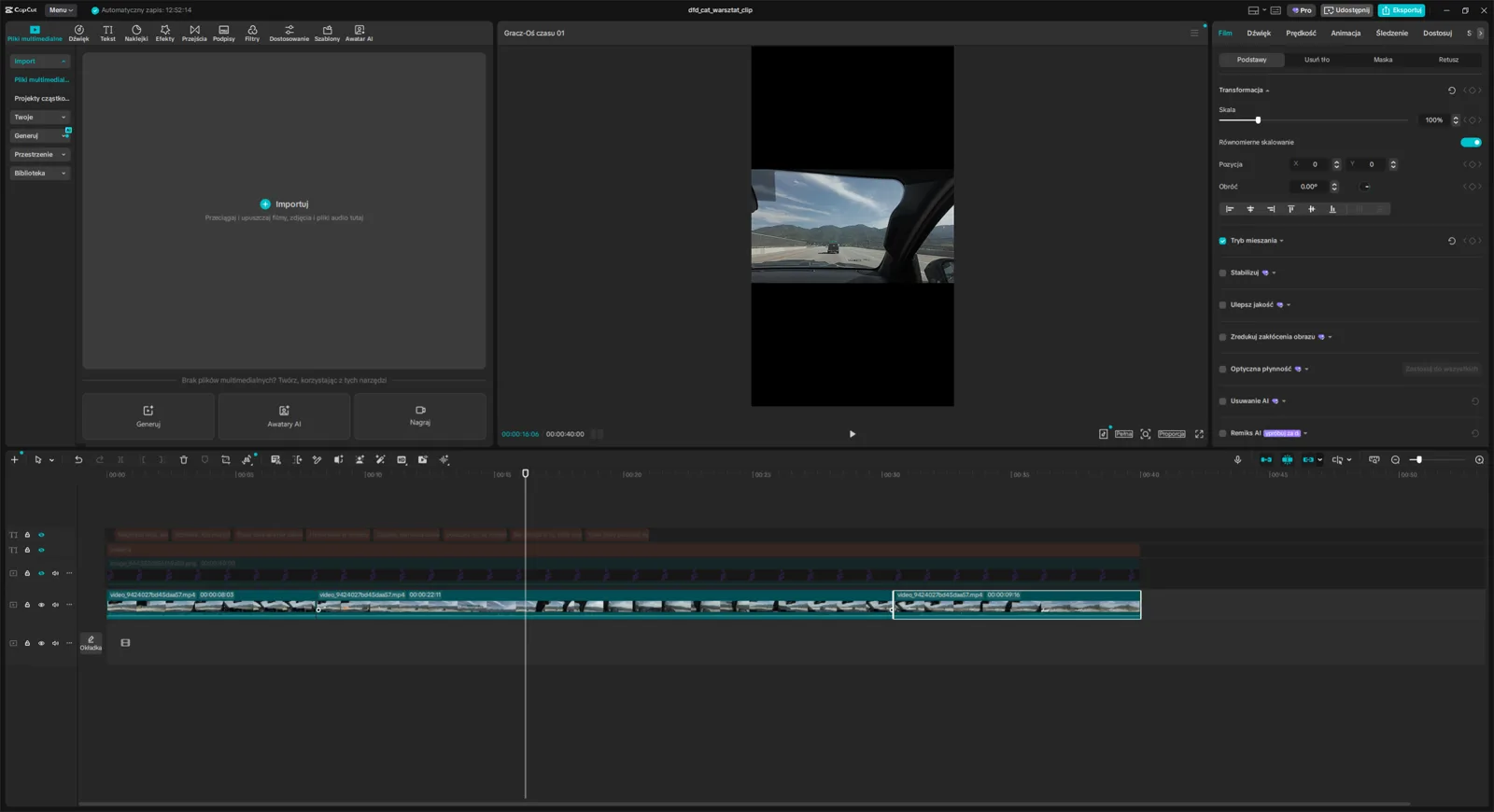
Task: Expand the Biblioteka section in sidebar
Action: coord(40,174)
